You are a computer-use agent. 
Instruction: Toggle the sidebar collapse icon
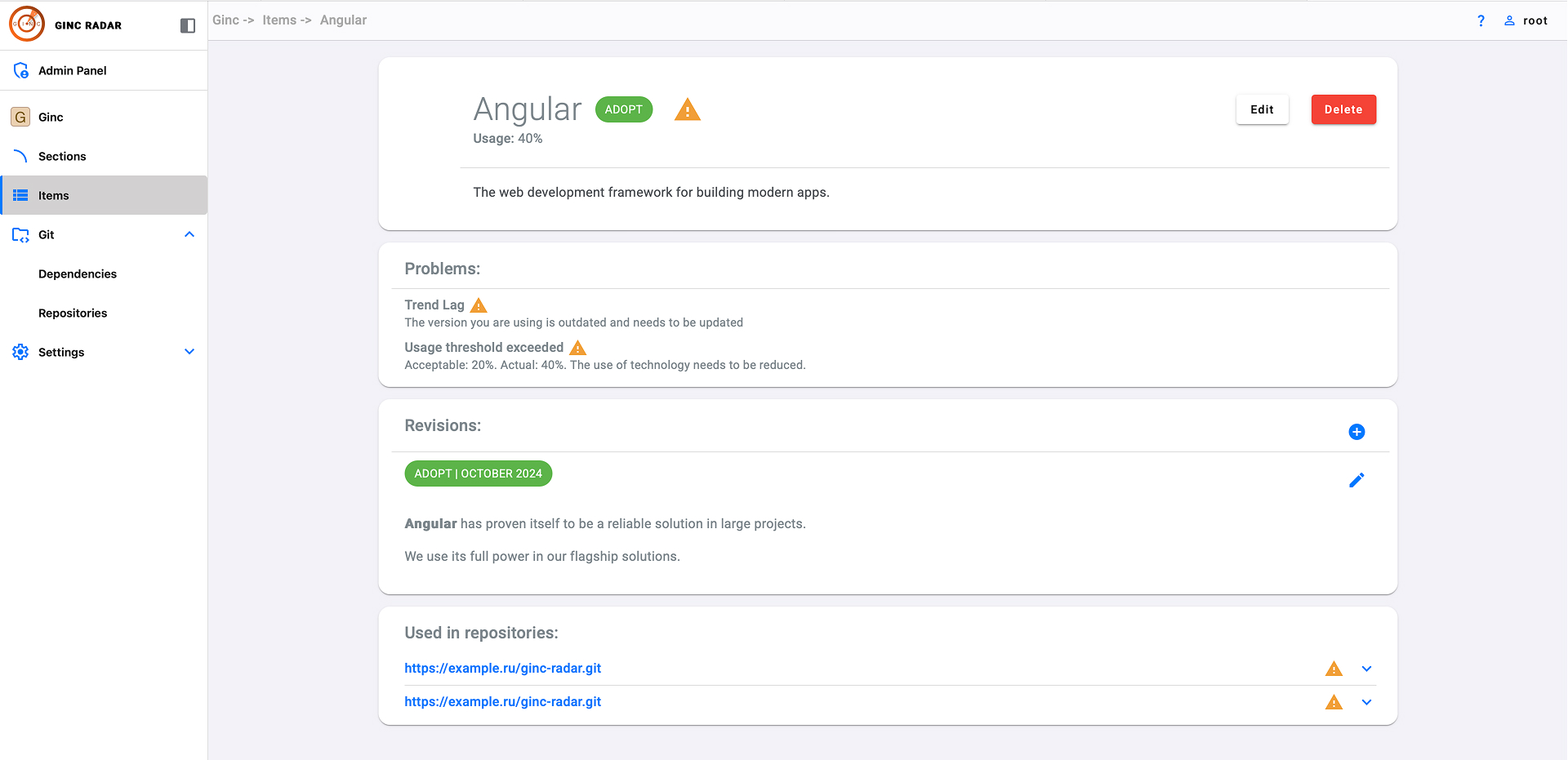click(x=188, y=25)
